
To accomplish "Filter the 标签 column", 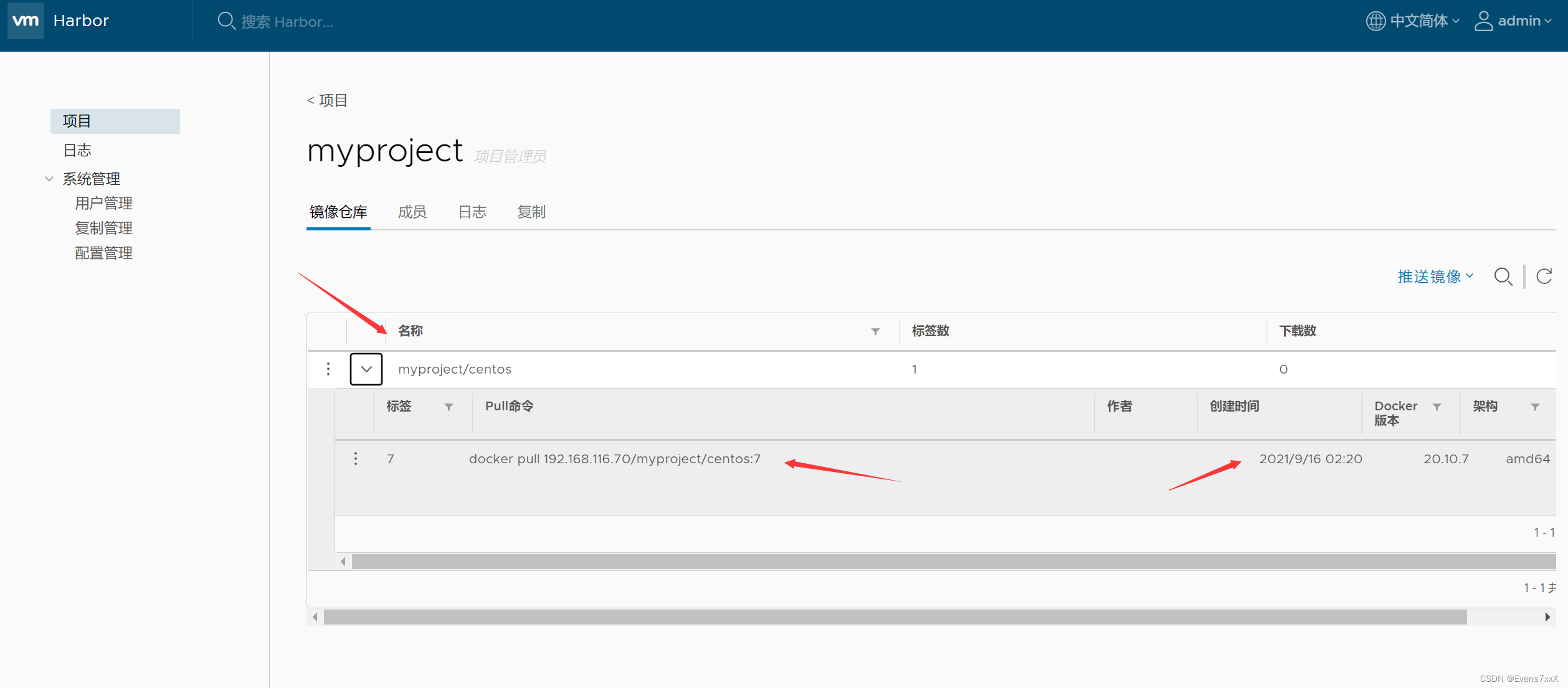I will click(449, 407).
